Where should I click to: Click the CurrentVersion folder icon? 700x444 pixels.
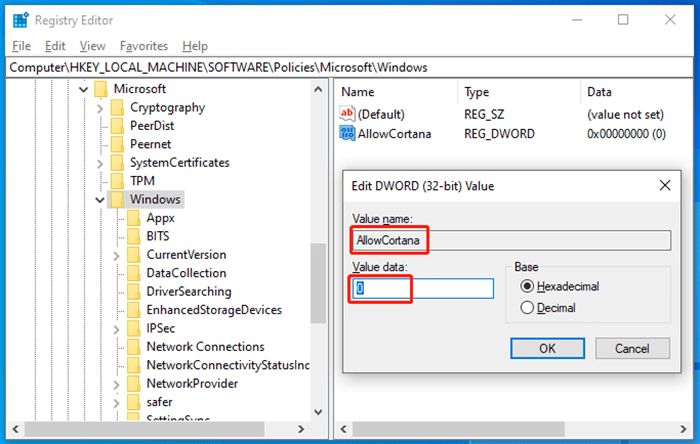[x=134, y=254]
